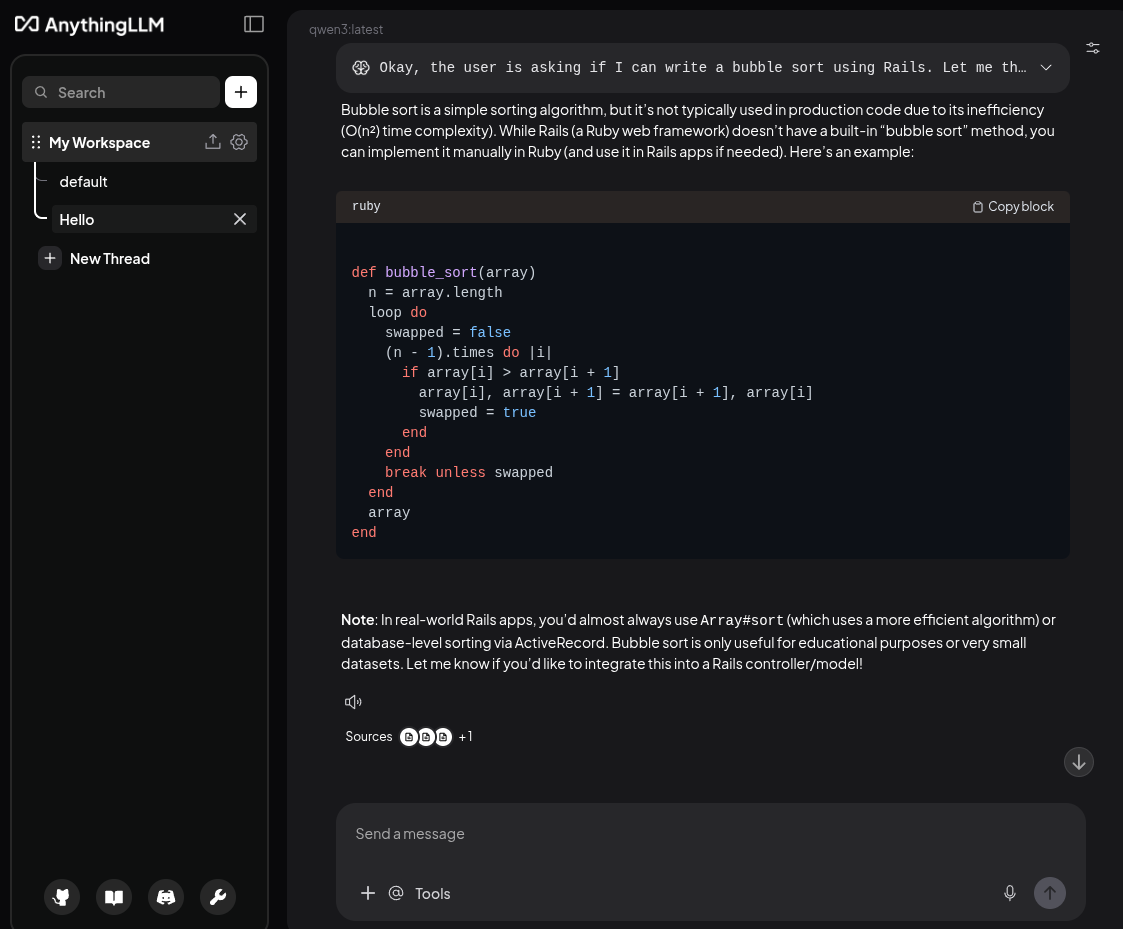The image size is (1123, 929).
Task: Click the bold Note label
Action: pyautogui.click(x=358, y=620)
